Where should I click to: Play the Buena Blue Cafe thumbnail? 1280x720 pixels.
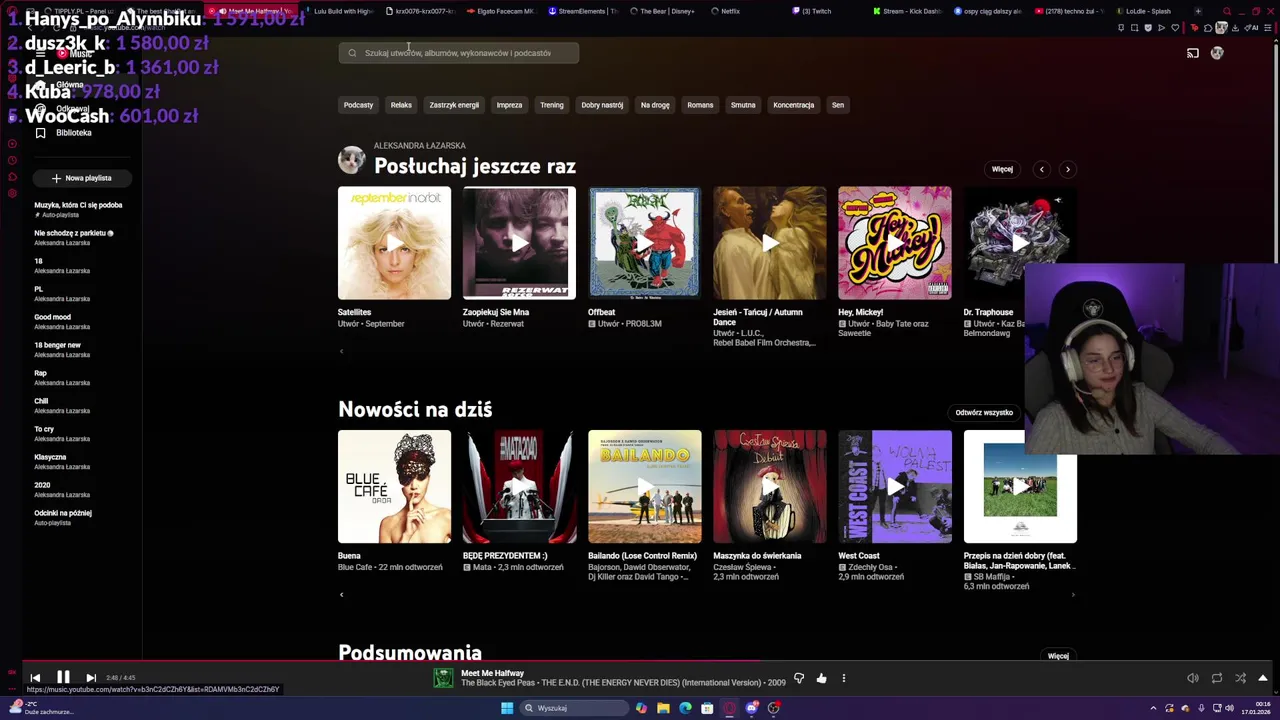[394, 487]
